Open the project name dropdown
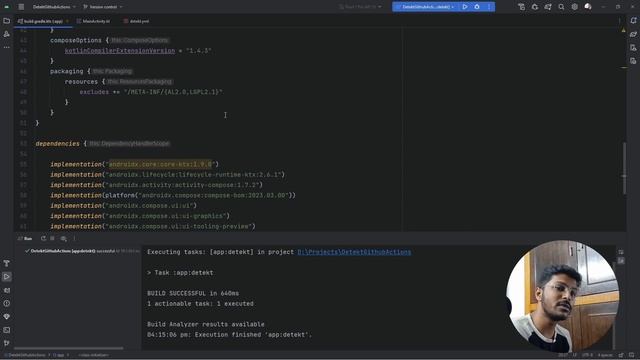The image size is (640, 360). coord(54,7)
